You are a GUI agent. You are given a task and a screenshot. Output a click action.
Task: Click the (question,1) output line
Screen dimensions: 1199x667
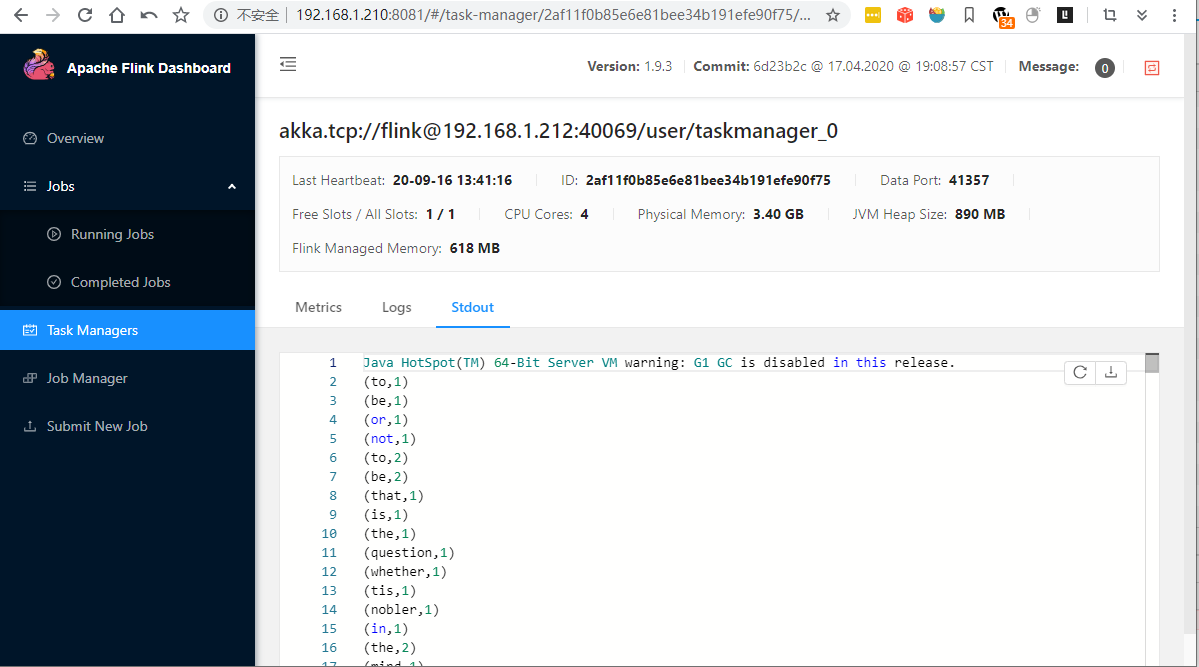tap(409, 552)
